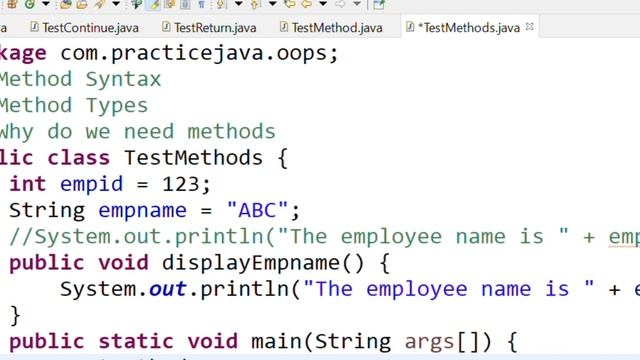Click the Open Task folder icon
The image size is (640, 360).
coord(82,4)
